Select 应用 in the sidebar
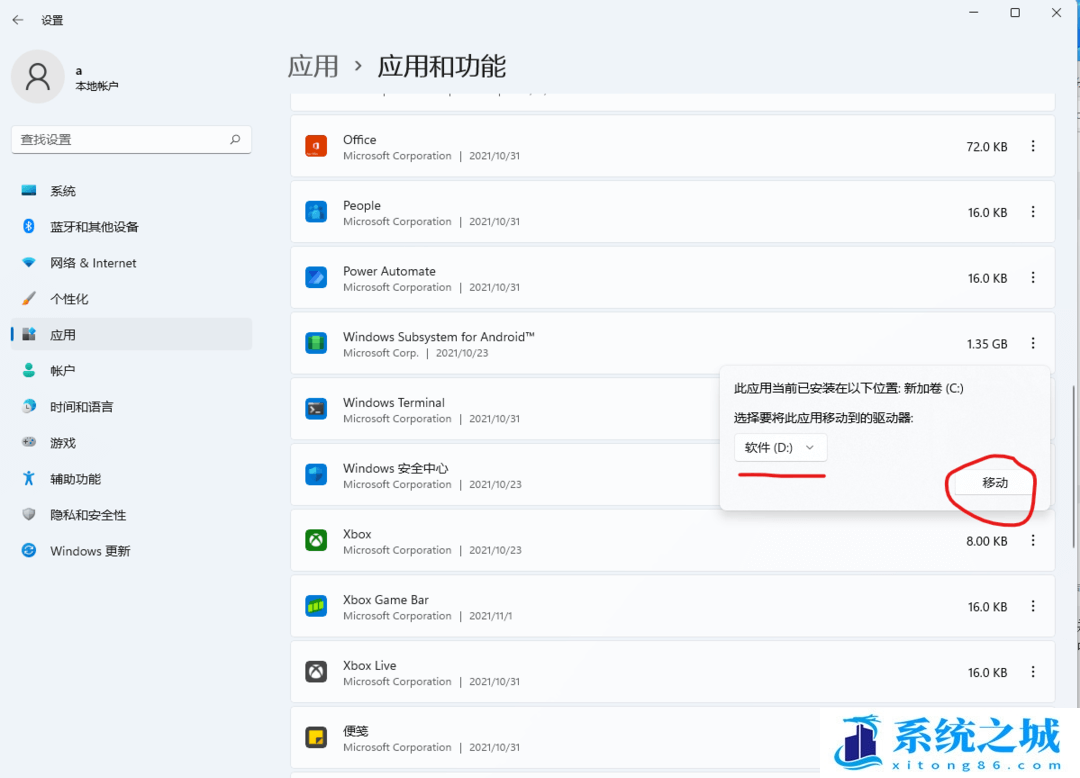1080x778 pixels. (x=131, y=335)
